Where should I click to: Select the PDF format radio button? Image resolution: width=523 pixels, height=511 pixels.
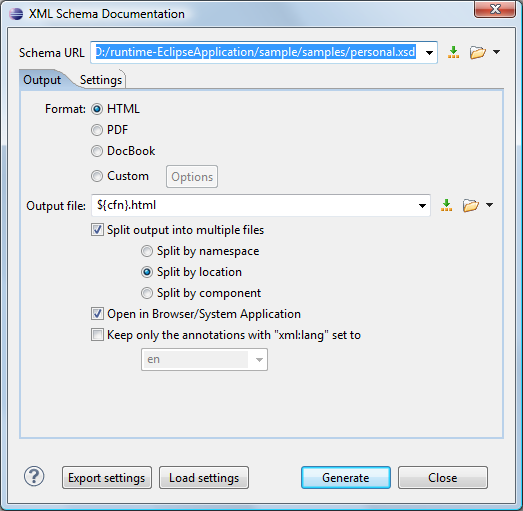point(97,130)
